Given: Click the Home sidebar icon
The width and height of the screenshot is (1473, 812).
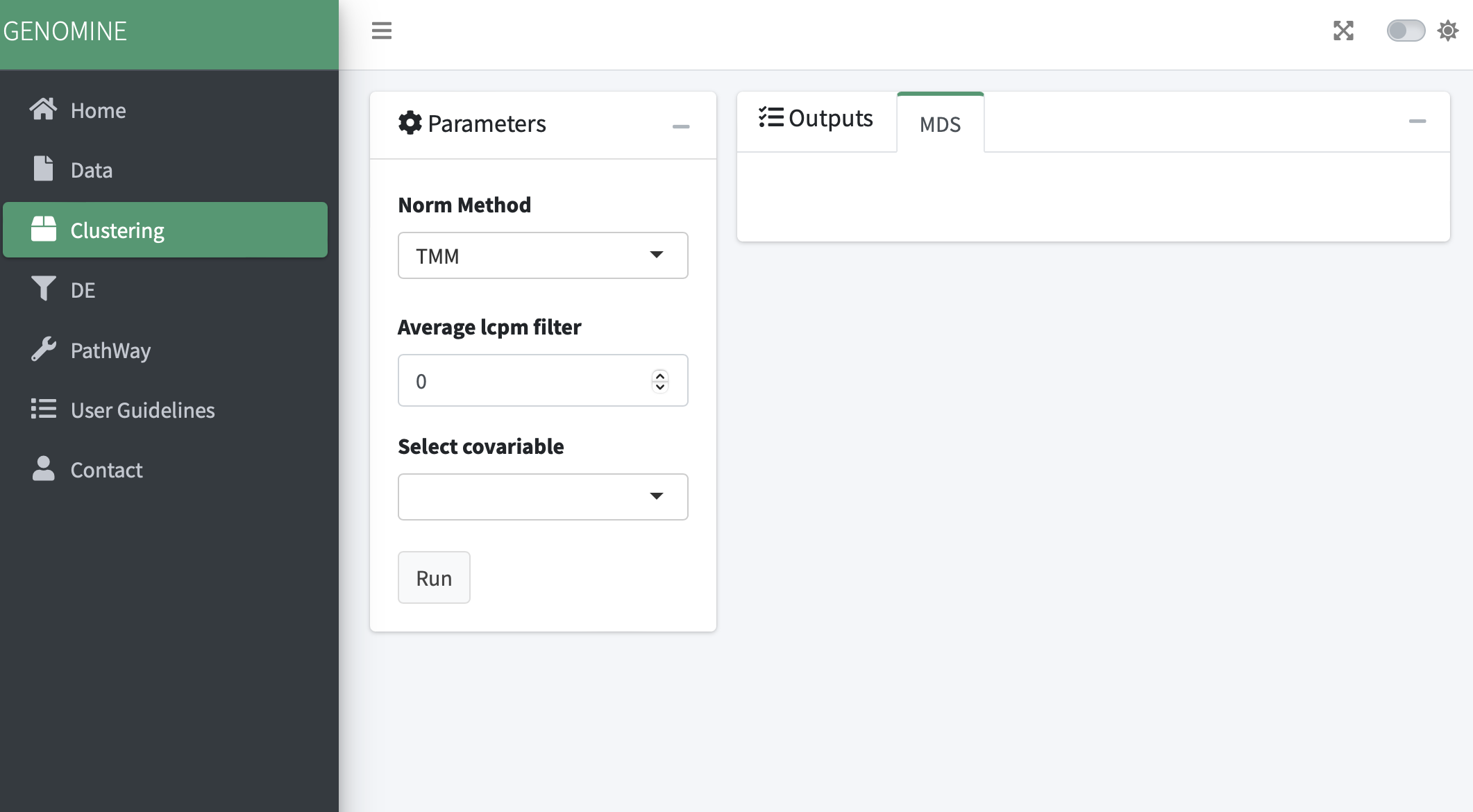Looking at the screenshot, I should (45, 110).
